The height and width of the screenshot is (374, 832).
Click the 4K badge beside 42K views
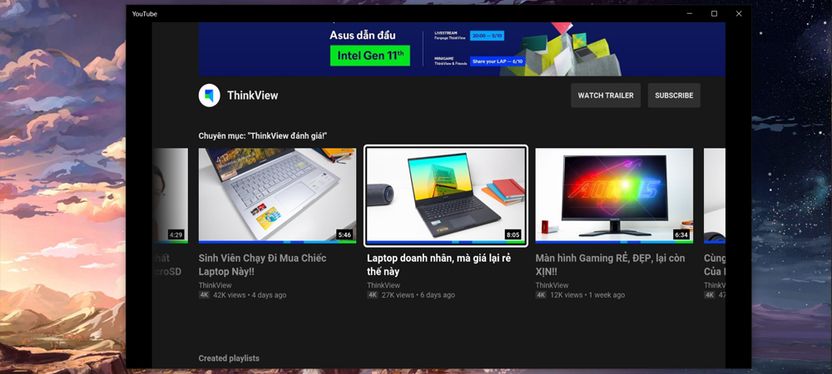pyautogui.click(x=204, y=295)
